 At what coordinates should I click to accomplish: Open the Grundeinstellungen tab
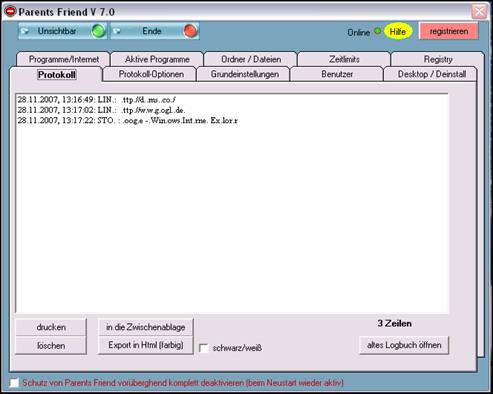click(x=244, y=74)
